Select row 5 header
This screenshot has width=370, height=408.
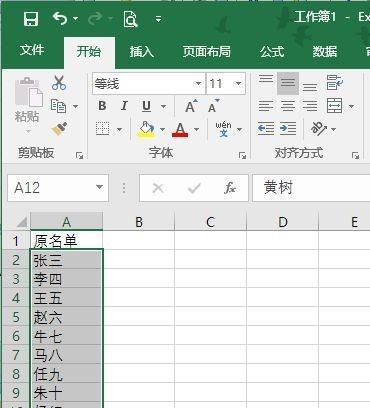[x=16, y=317]
